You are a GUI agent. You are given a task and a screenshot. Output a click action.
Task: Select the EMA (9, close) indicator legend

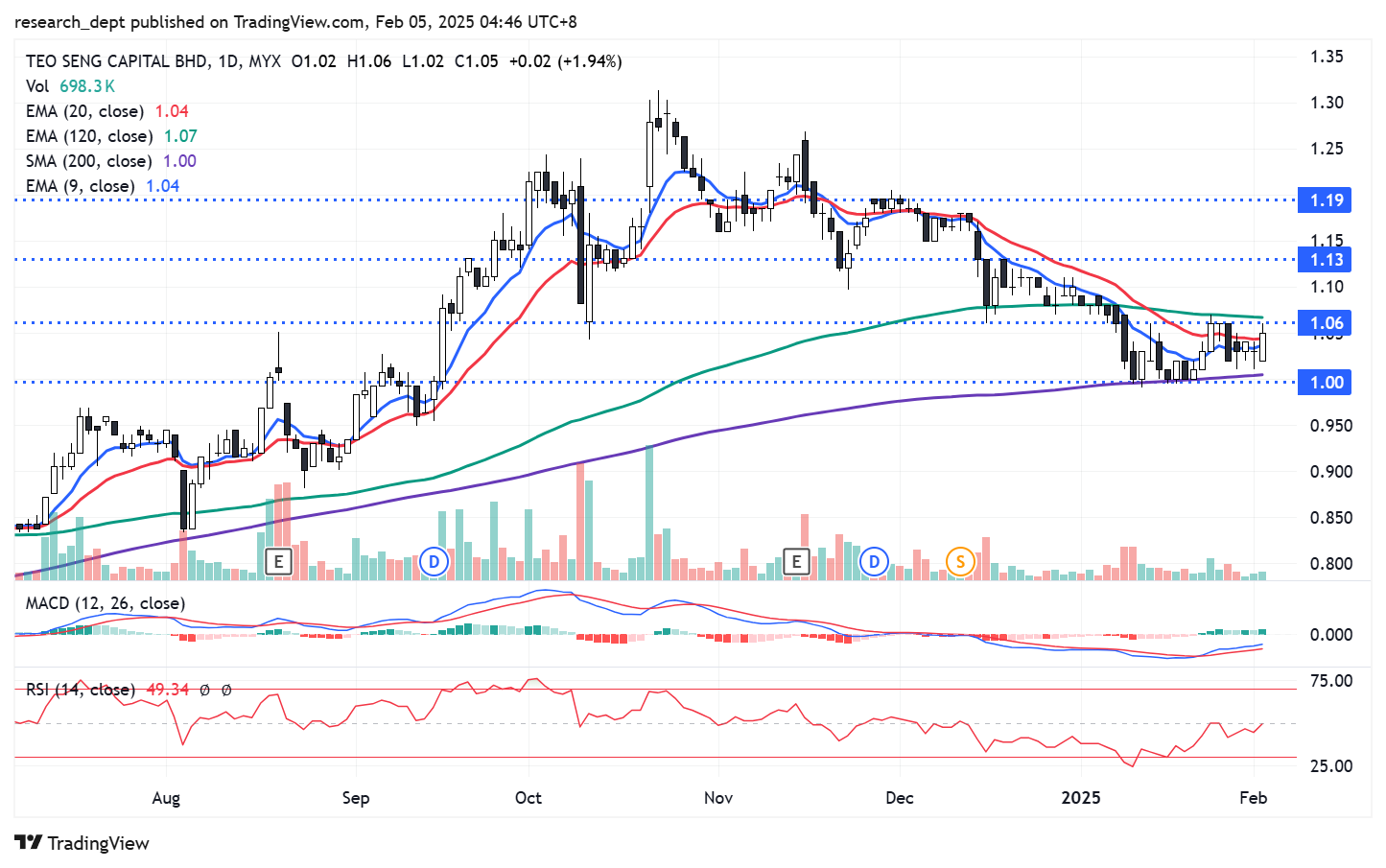pos(81,186)
